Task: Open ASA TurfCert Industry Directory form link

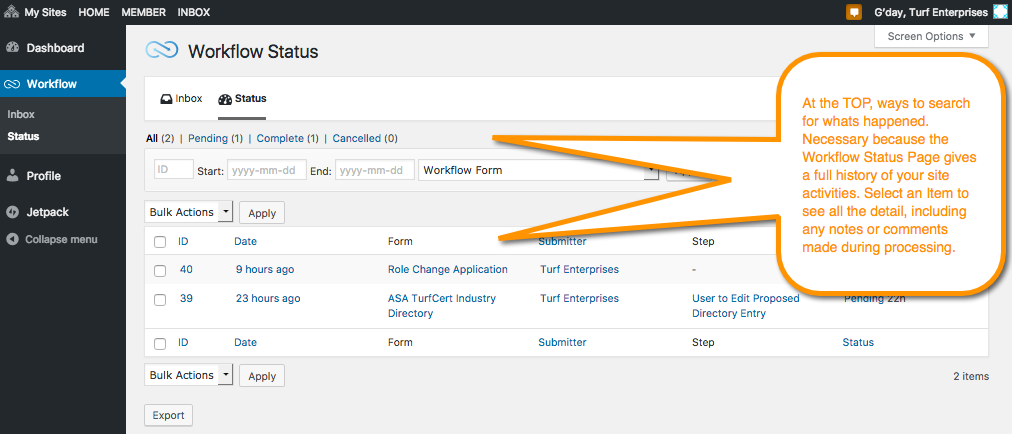Action: 441,306
